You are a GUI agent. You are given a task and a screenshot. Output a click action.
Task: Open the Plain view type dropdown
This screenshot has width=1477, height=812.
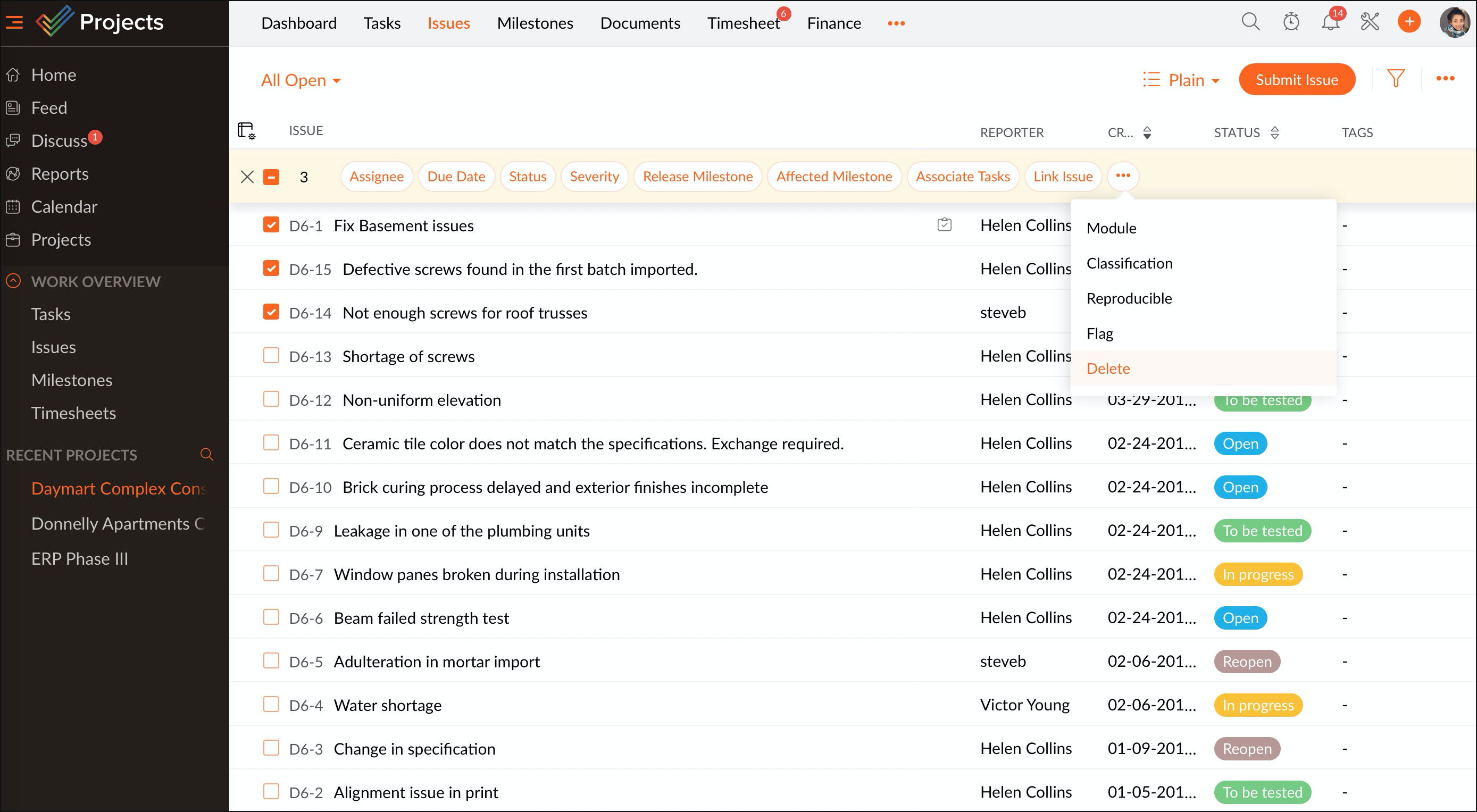pyautogui.click(x=1181, y=80)
